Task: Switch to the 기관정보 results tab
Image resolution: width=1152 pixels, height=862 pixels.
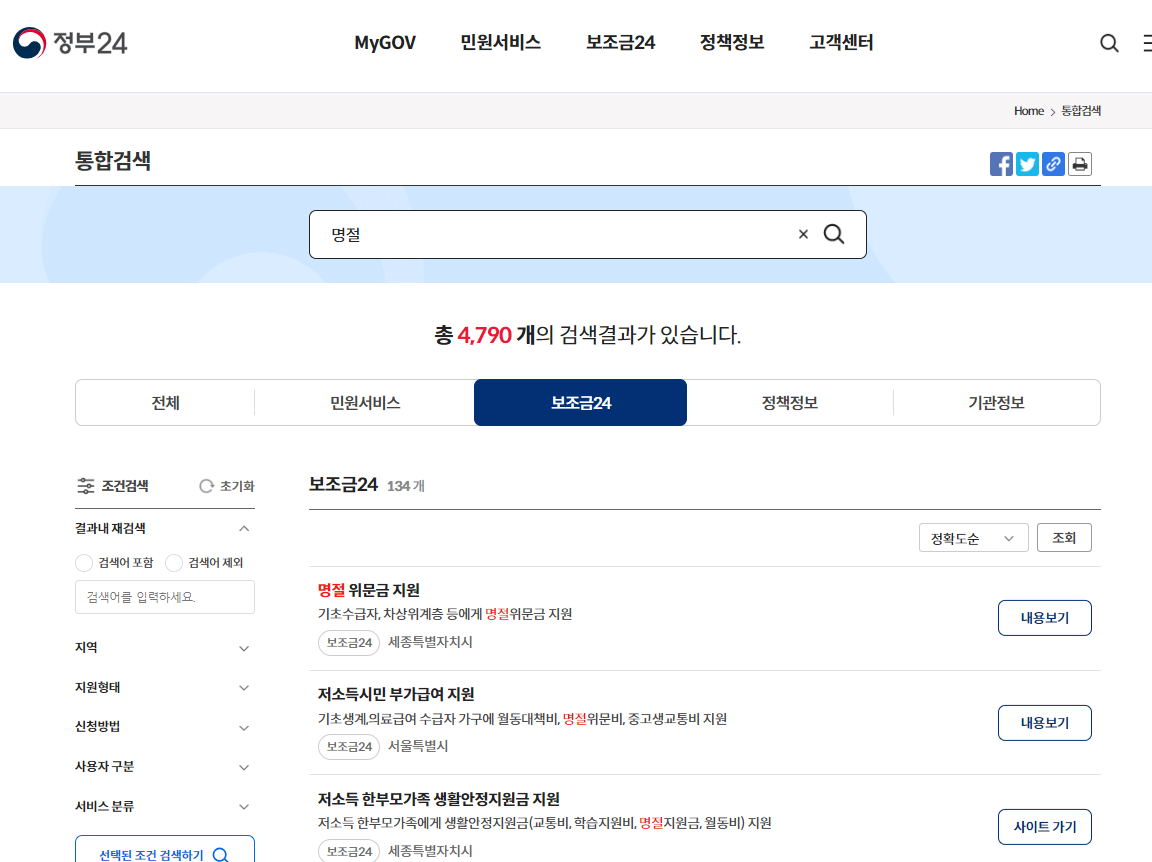Action: (x=996, y=402)
